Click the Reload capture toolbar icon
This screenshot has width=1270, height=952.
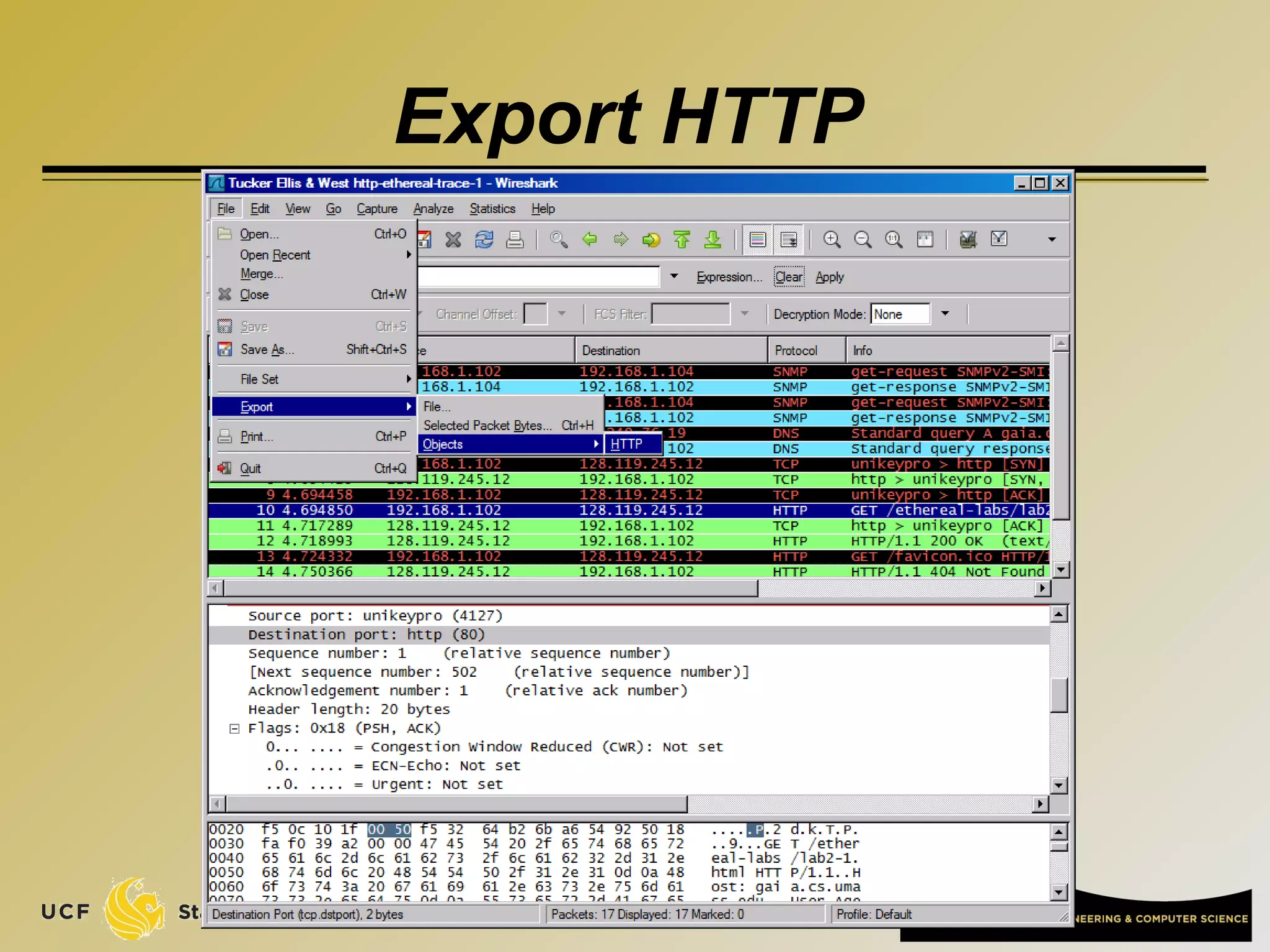484,239
